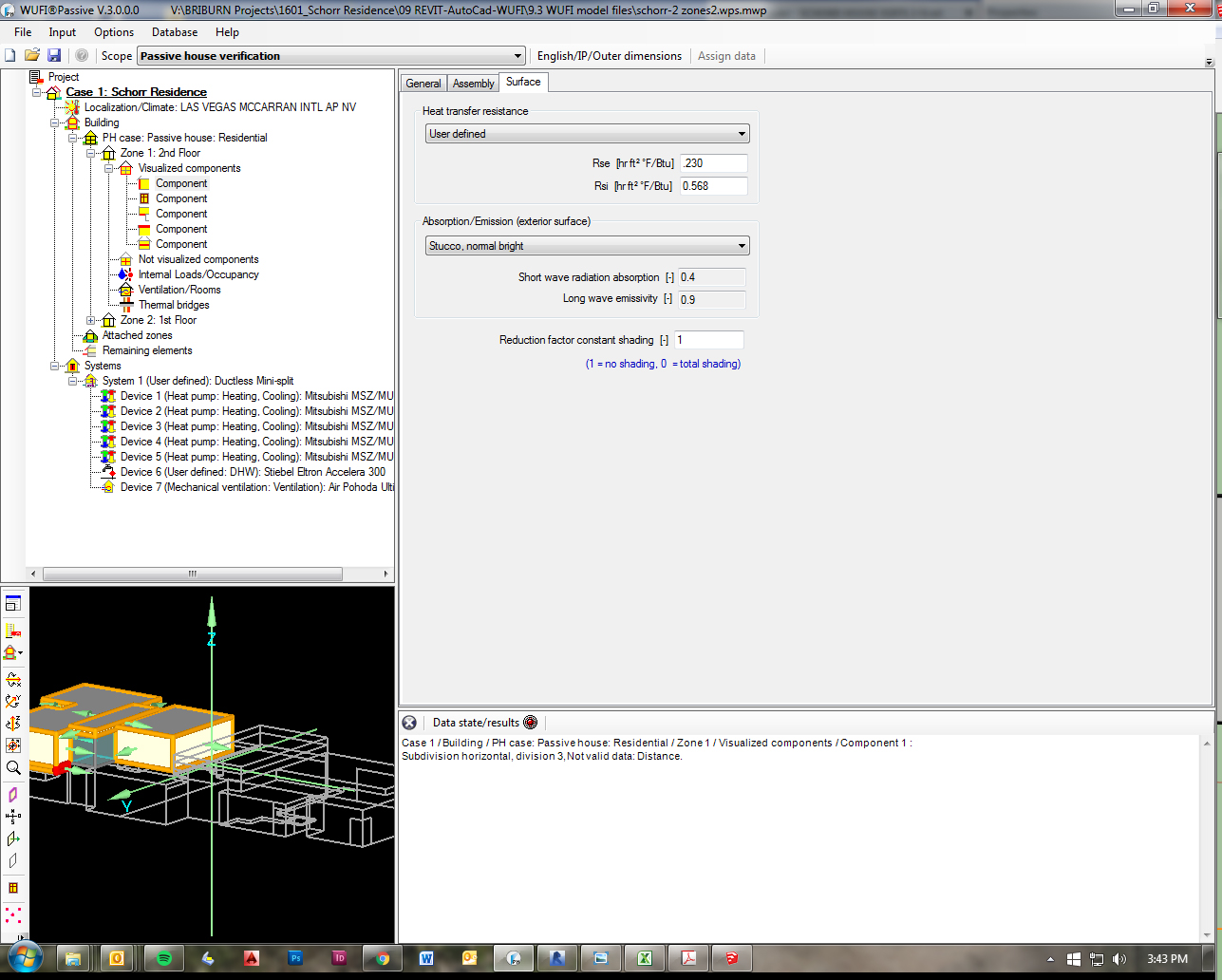Open the Database menu
Screen dimensions: 1222x980
click(175, 32)
